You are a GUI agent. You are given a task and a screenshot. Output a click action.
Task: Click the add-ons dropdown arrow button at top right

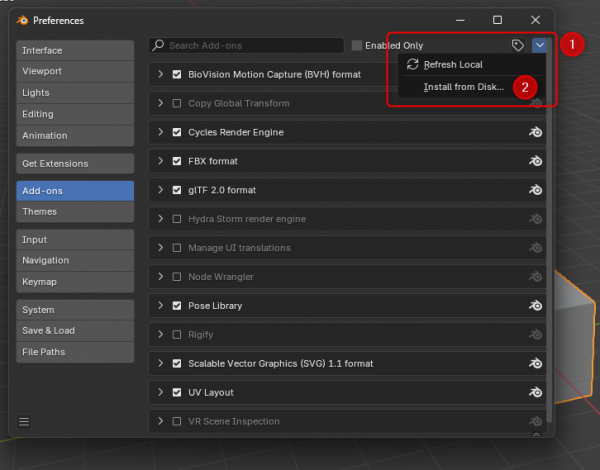(540, 45)
